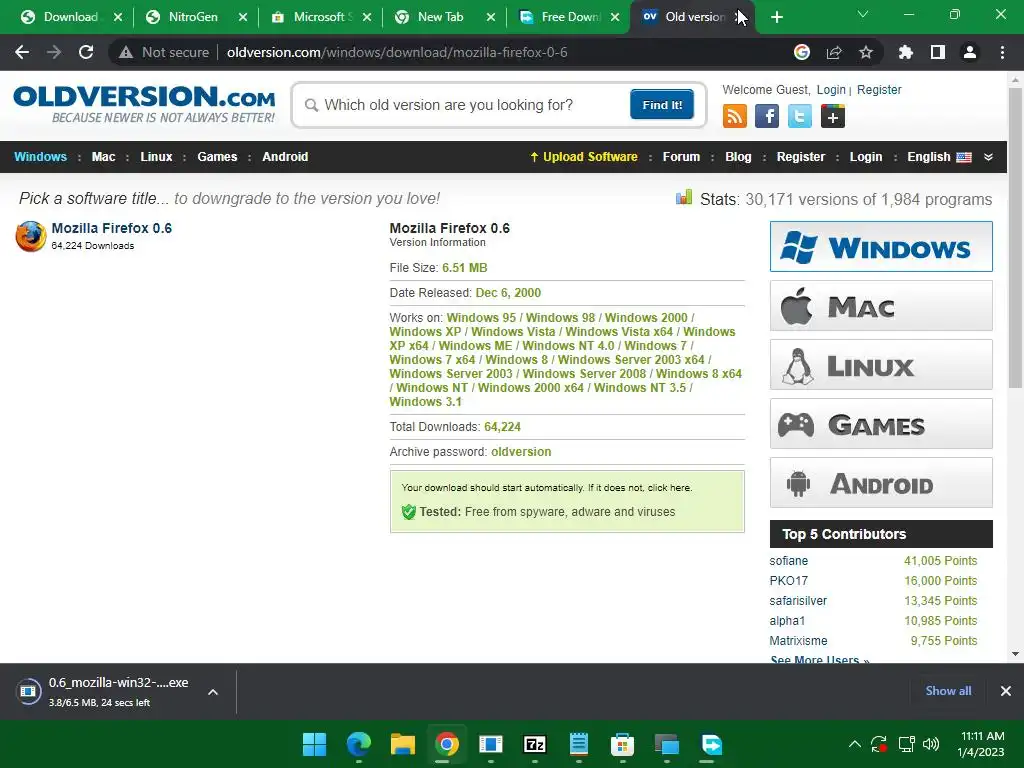Open Microsoft Edge from the taskbar
Viewport: 1024px width, 768px height.
(359, 744)
